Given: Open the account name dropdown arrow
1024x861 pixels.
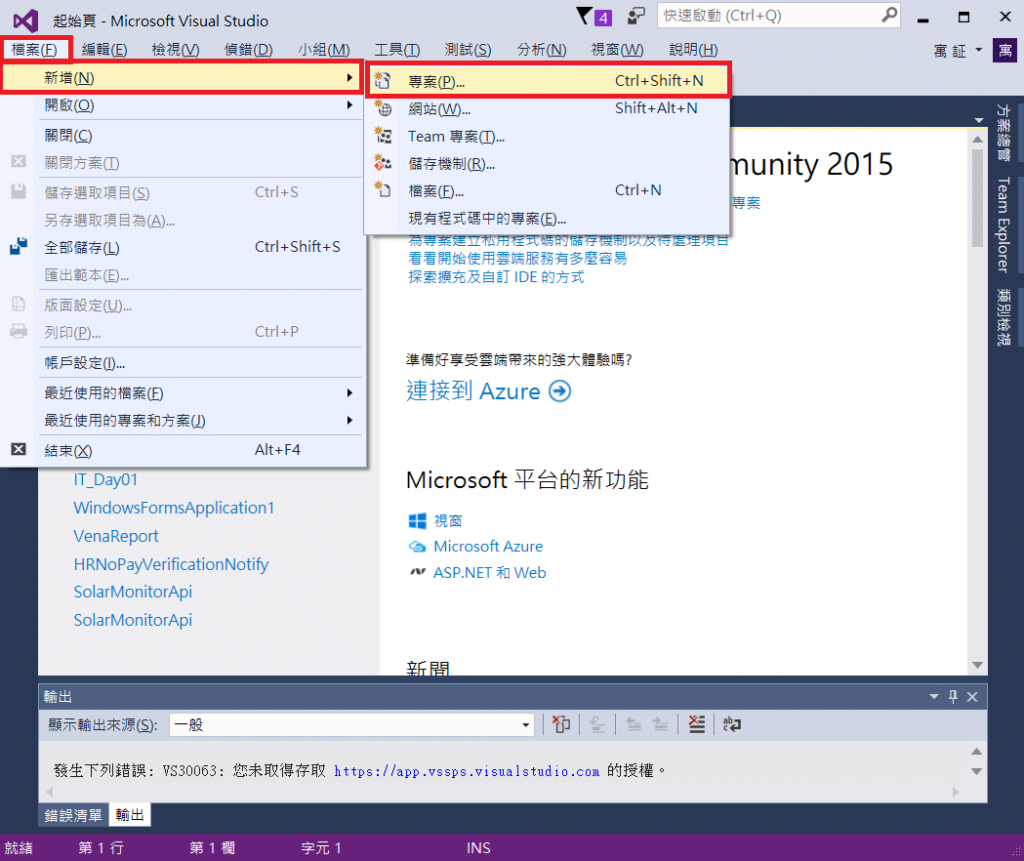Looking at the screenshot, I should pyautogui.click(x=978, y=50).
